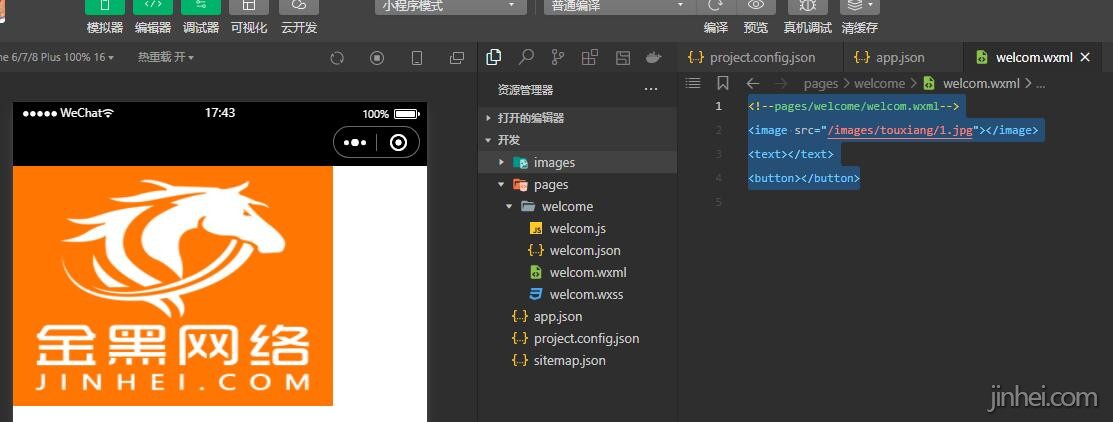This screenshot has width=1113, height=422.
Task: Click the bookmark icon in breadcrumb bar
Action: click(723, 83)
